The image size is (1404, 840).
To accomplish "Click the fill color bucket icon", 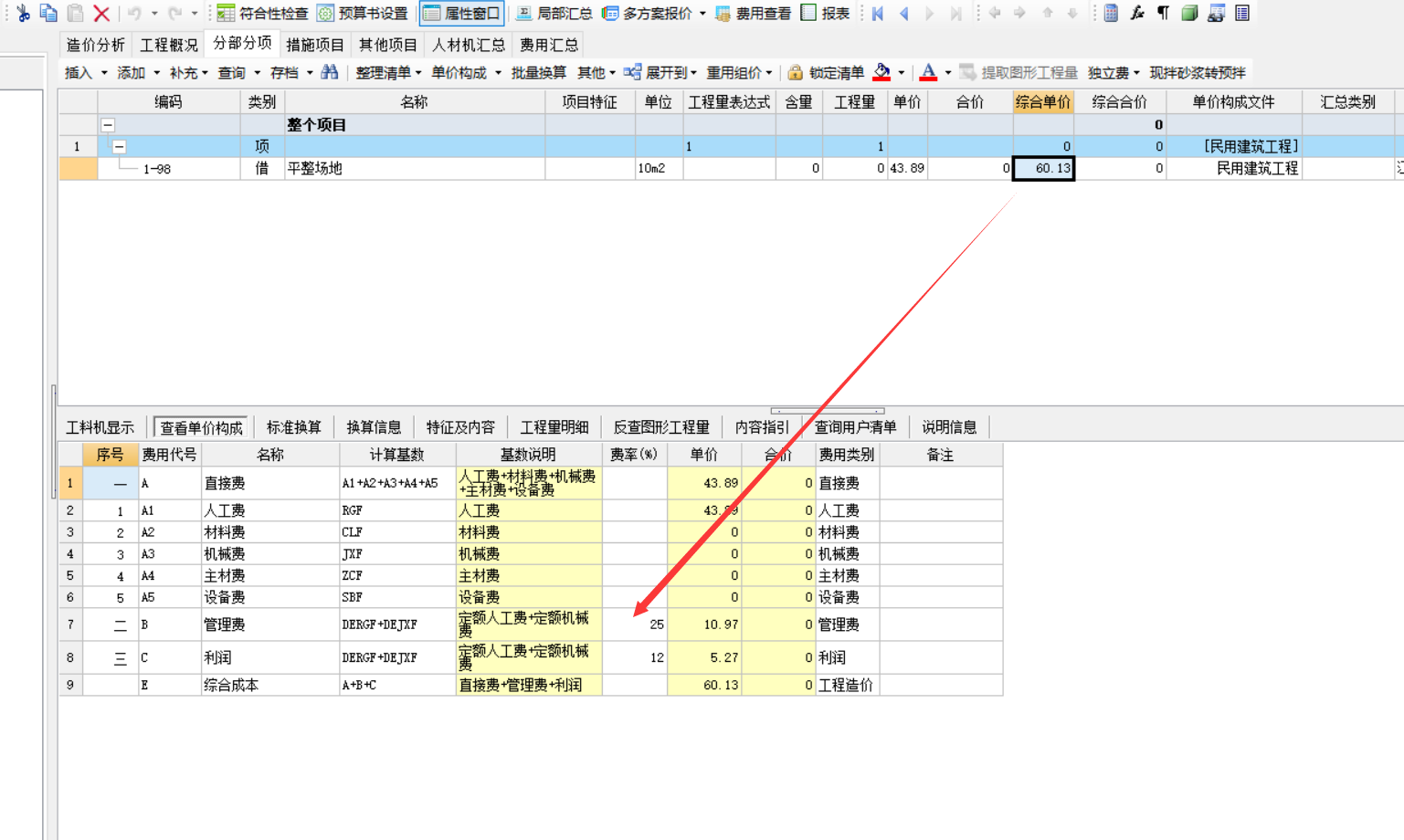I will [x=881, y=72].
